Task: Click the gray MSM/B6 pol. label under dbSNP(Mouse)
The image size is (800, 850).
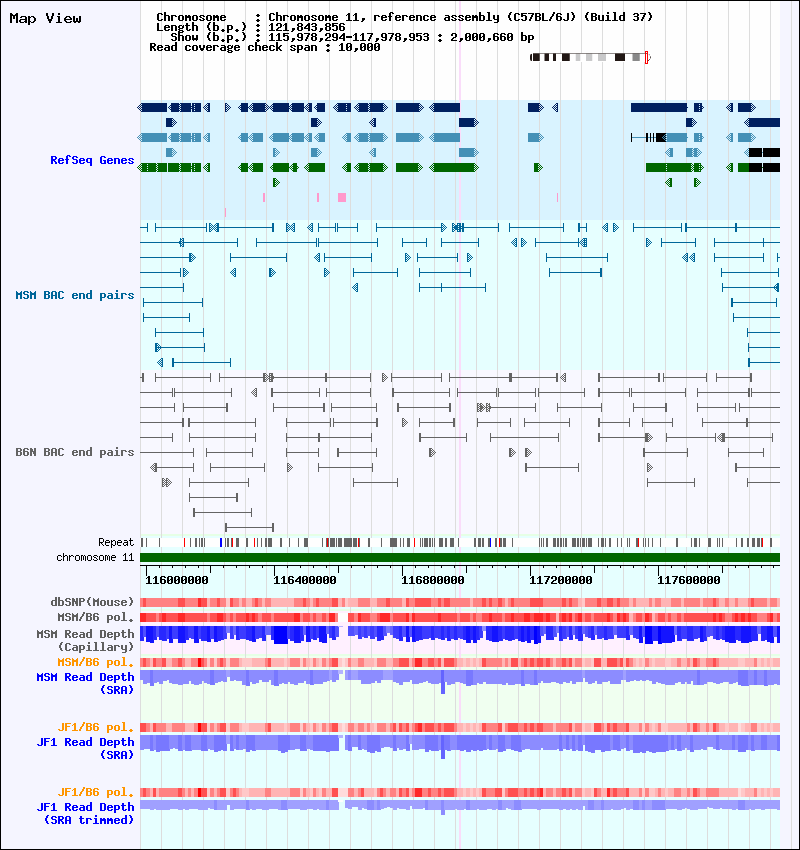Action: [x=95, y=617]
